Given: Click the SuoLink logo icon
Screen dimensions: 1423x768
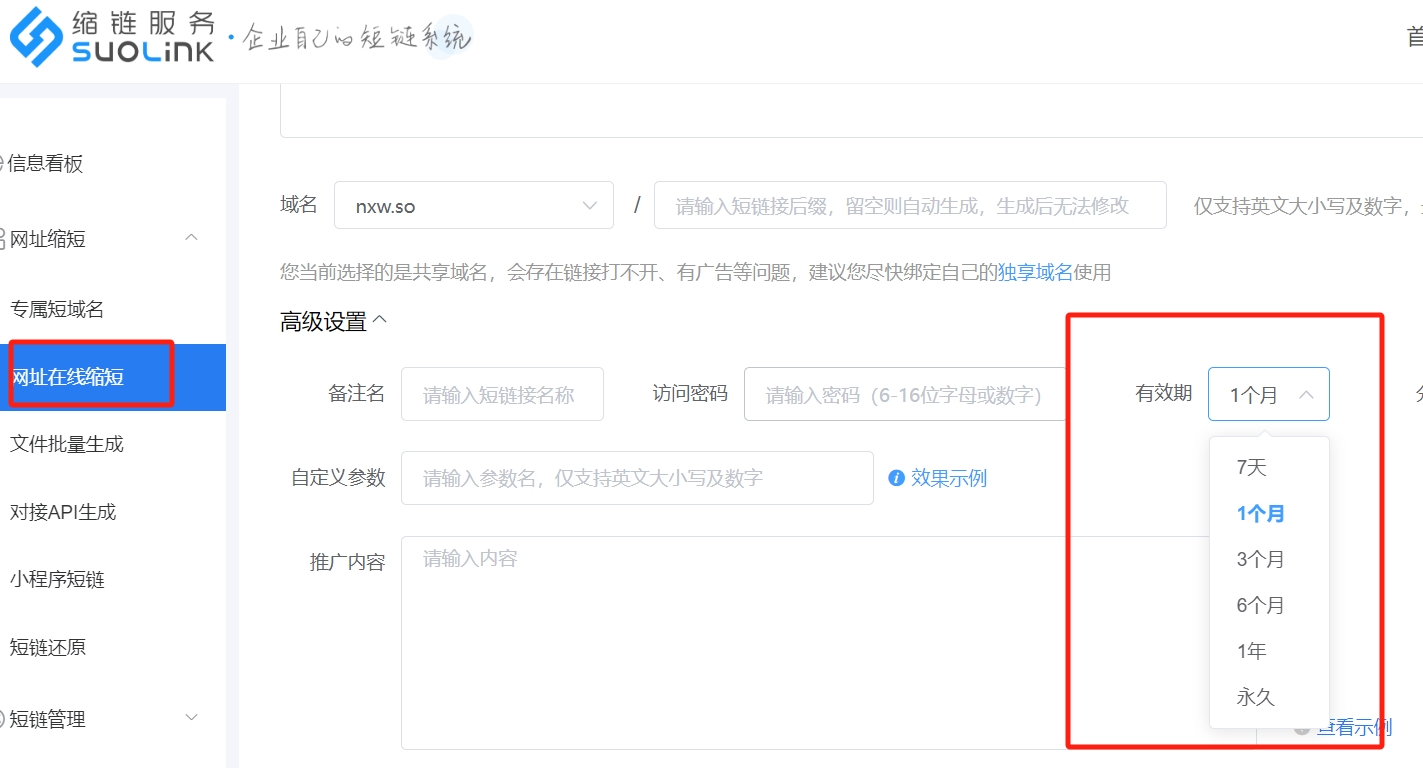Looking at the screenshot, I should [36, 37].
